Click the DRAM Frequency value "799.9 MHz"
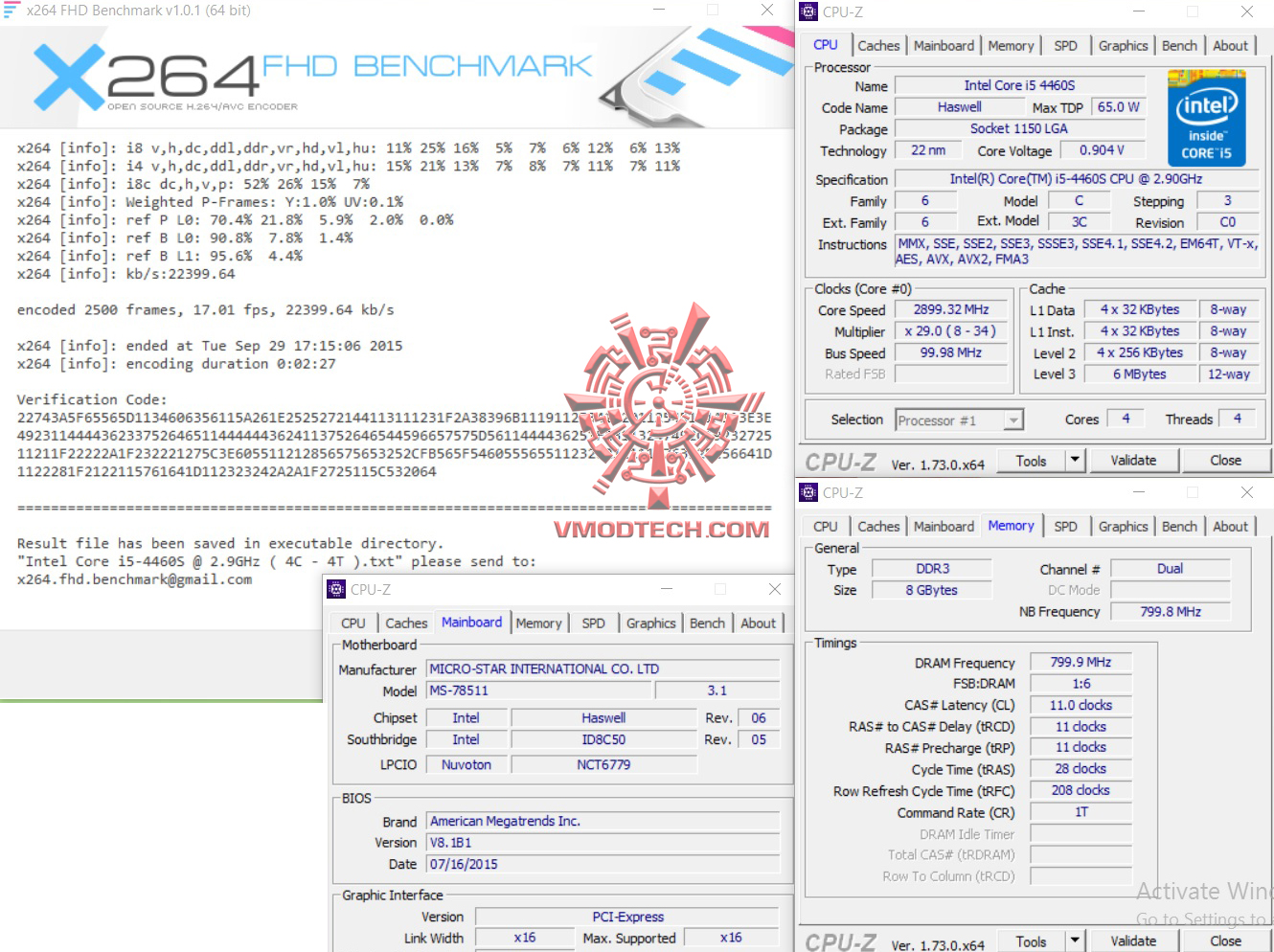The width and height of the screenshot is (1274, 952). coord(1081,663)
